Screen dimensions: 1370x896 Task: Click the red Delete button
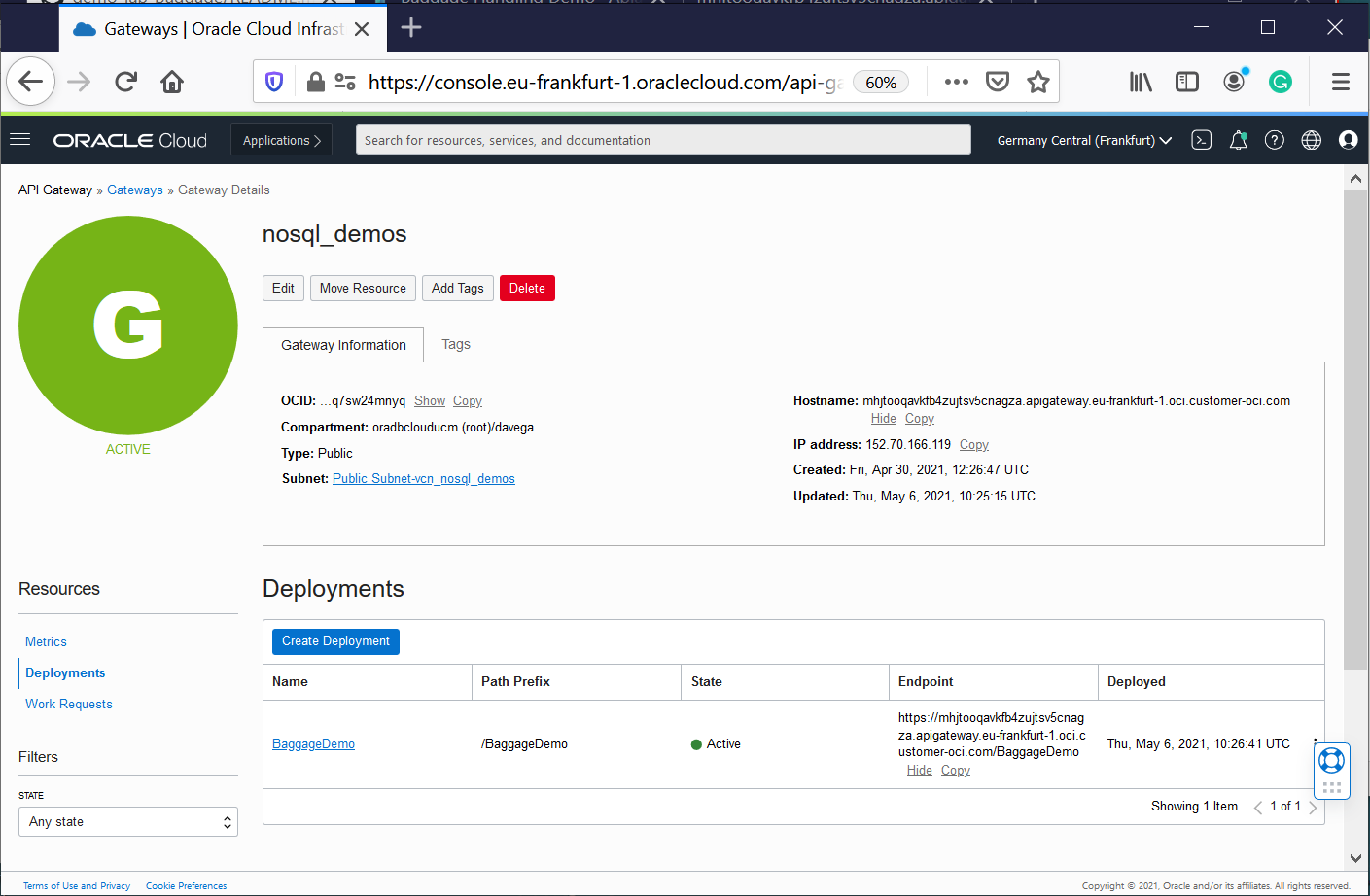coord(527,288)
